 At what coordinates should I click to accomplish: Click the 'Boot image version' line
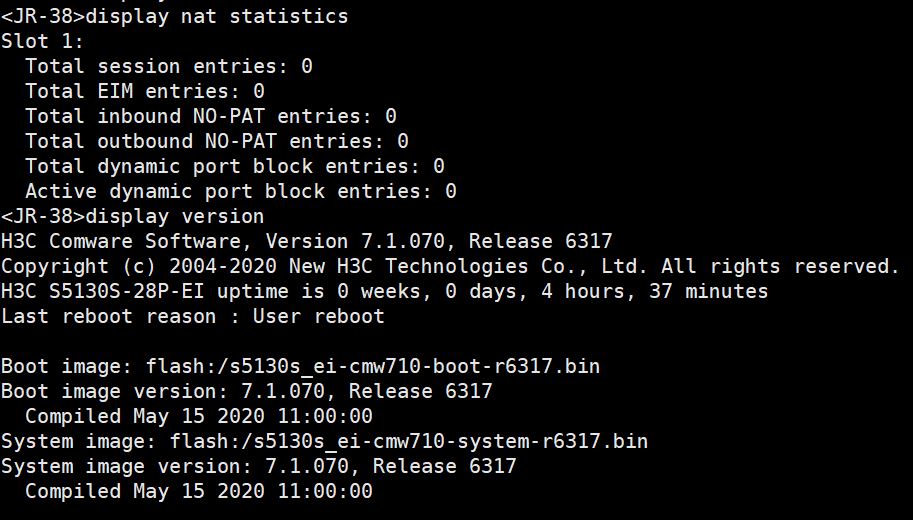pyautogui.click(x=246, y=391)
